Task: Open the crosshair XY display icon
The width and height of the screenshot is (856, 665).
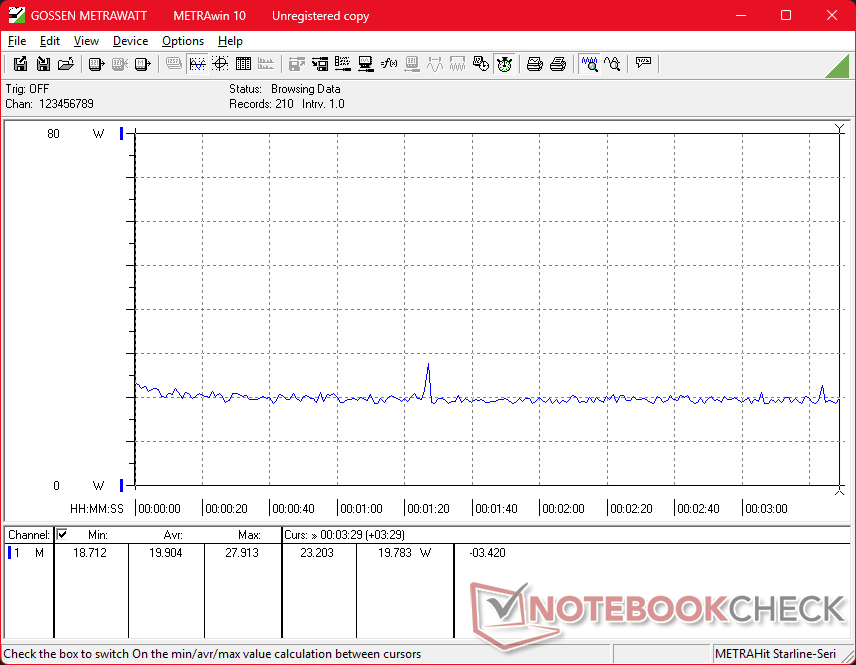Action: pyautogui.click(x=220, y=64)
